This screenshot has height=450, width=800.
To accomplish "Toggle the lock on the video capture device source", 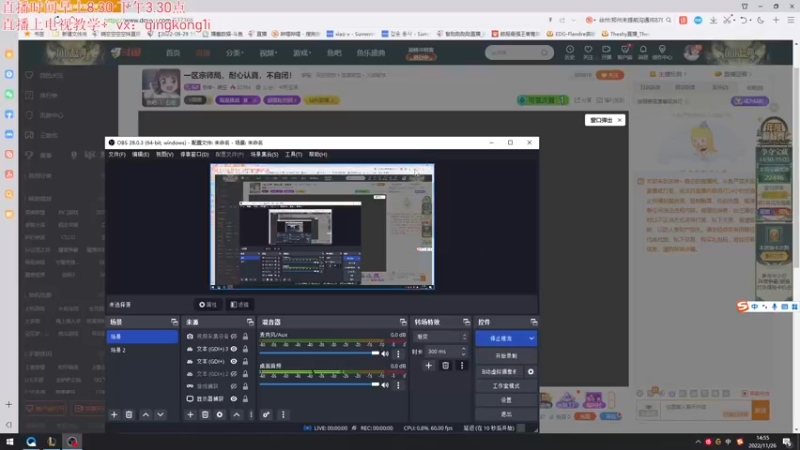I will click(x=245, y=337).
